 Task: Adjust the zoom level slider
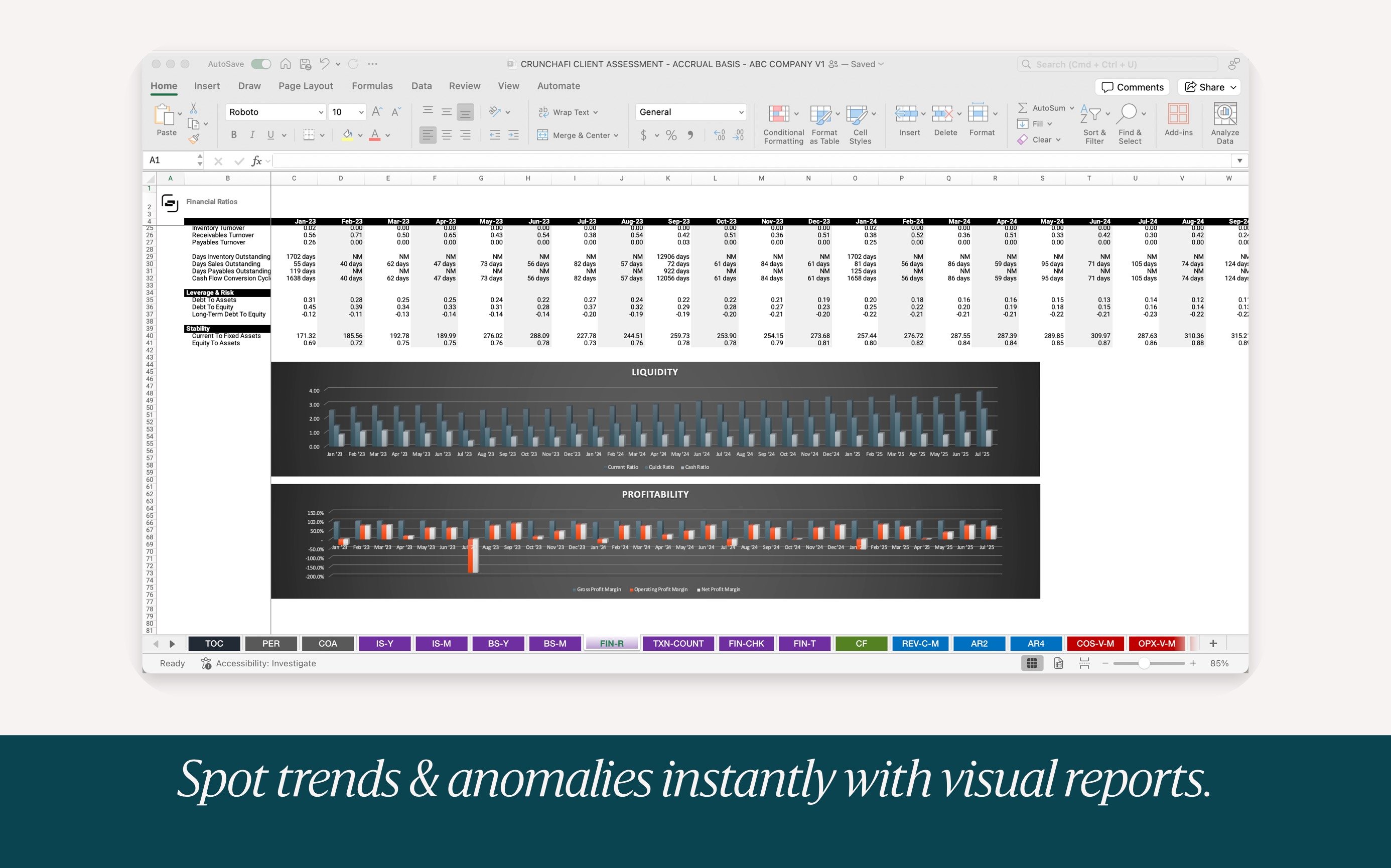1144,663
